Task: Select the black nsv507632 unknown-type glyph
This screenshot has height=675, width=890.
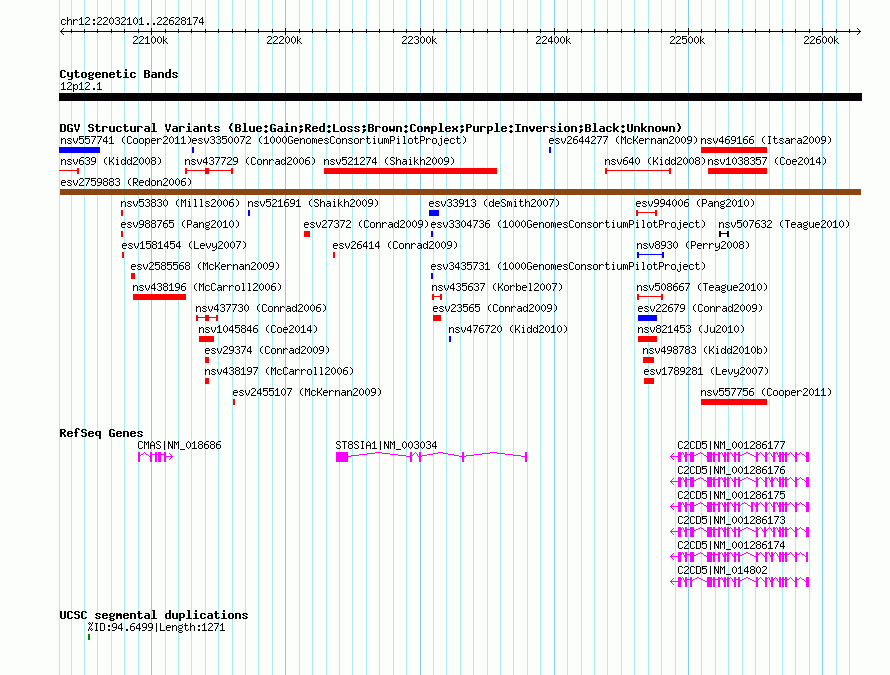Action: click(x=724, y=234)
